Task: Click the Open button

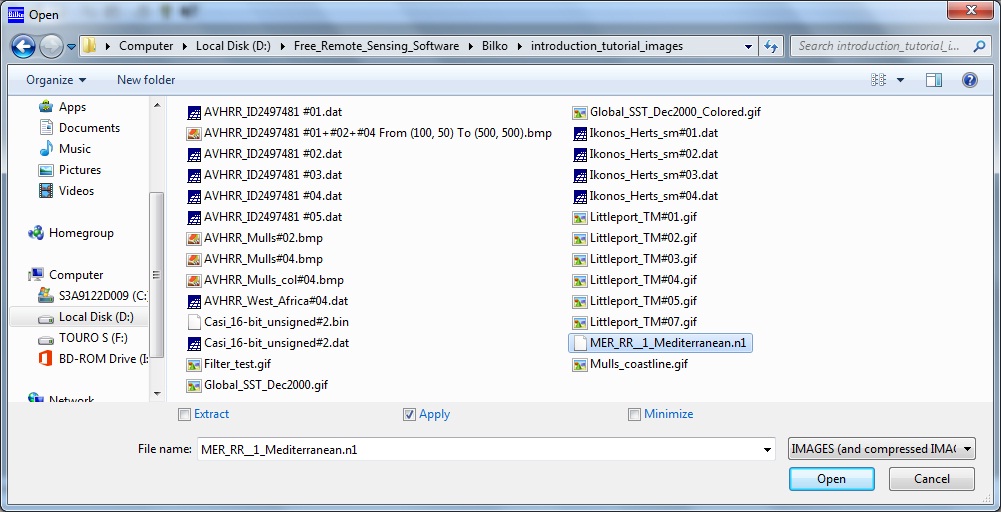Action: click(831, 479)
